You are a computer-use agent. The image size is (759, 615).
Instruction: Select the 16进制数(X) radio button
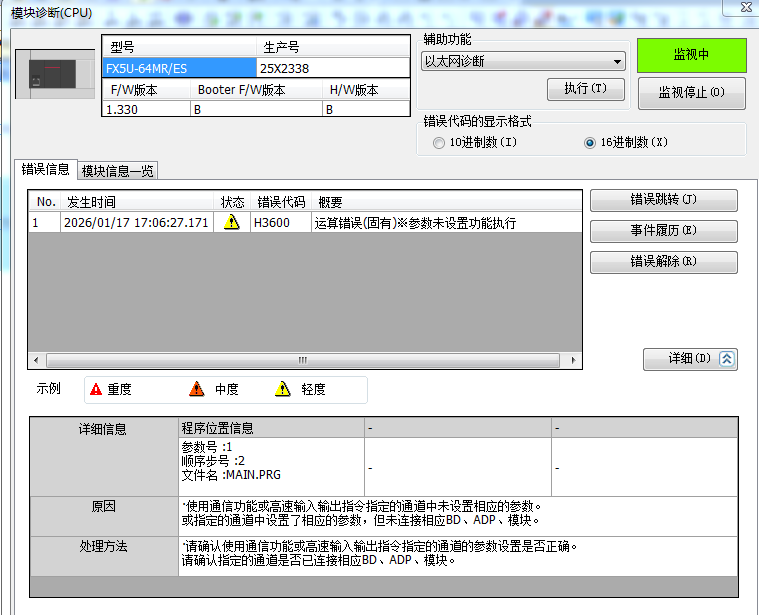click(x=590, y=143)
